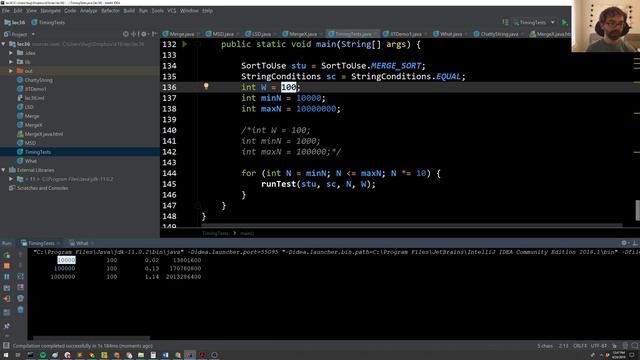Select LSD class in project tree
The image size is (640, 360).
pos(29,107)
